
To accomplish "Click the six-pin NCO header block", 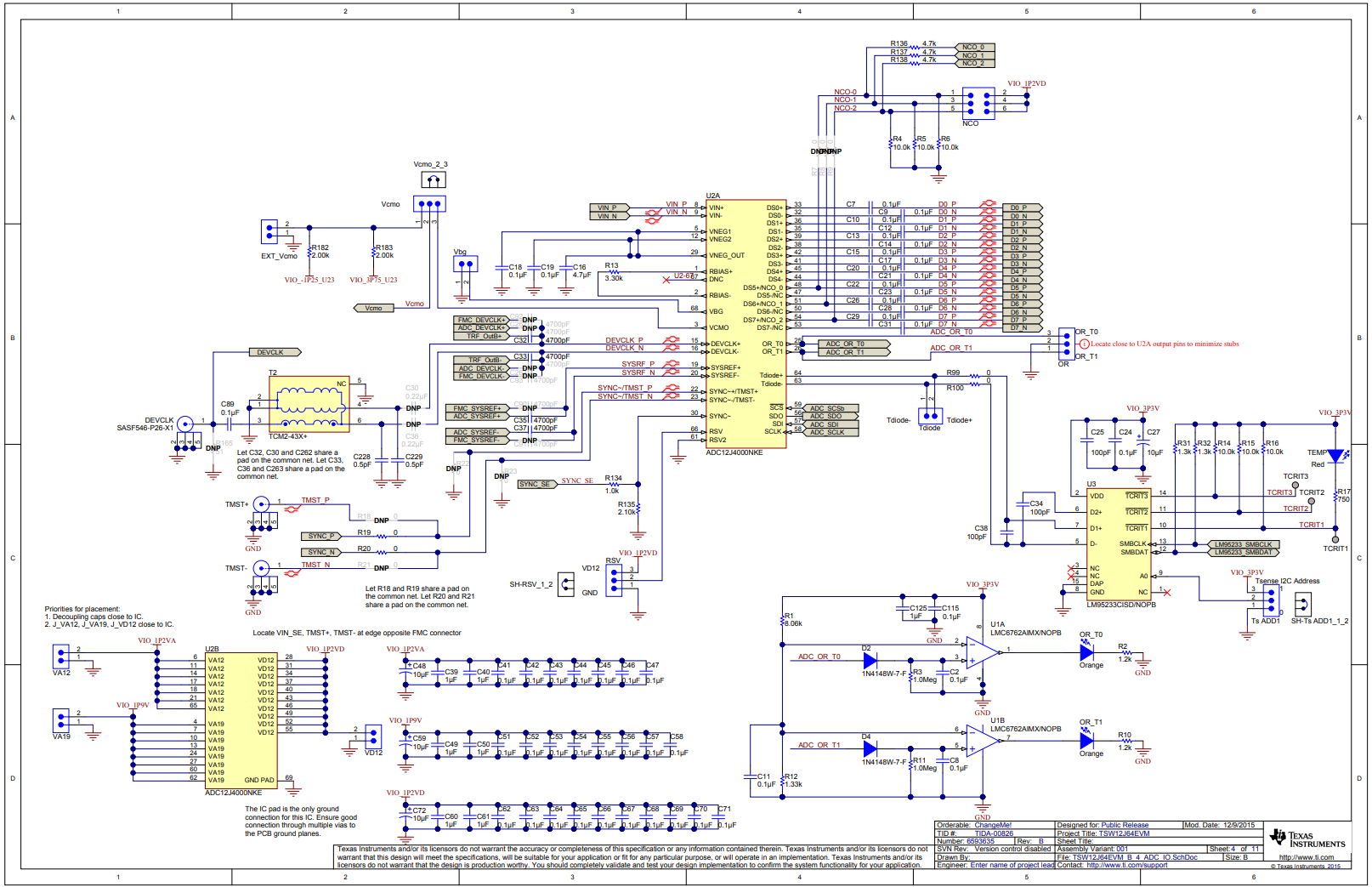I will click(978, 101).
